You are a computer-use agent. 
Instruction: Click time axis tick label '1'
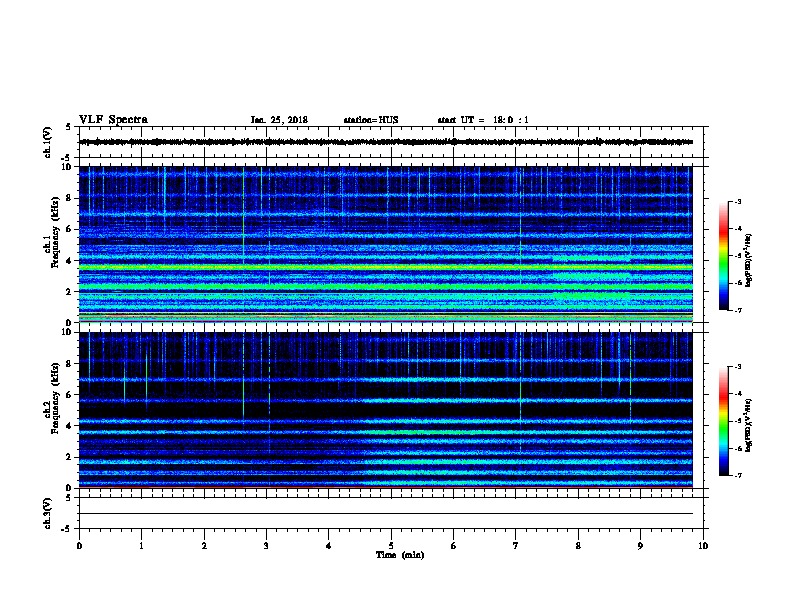(141, 545)
